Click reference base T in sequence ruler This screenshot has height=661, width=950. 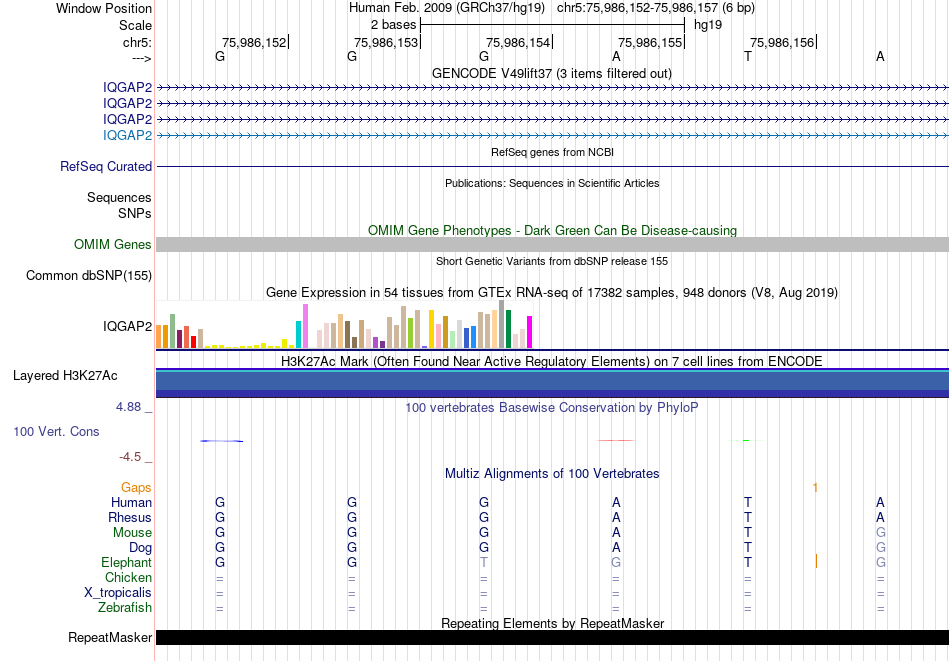748,56
